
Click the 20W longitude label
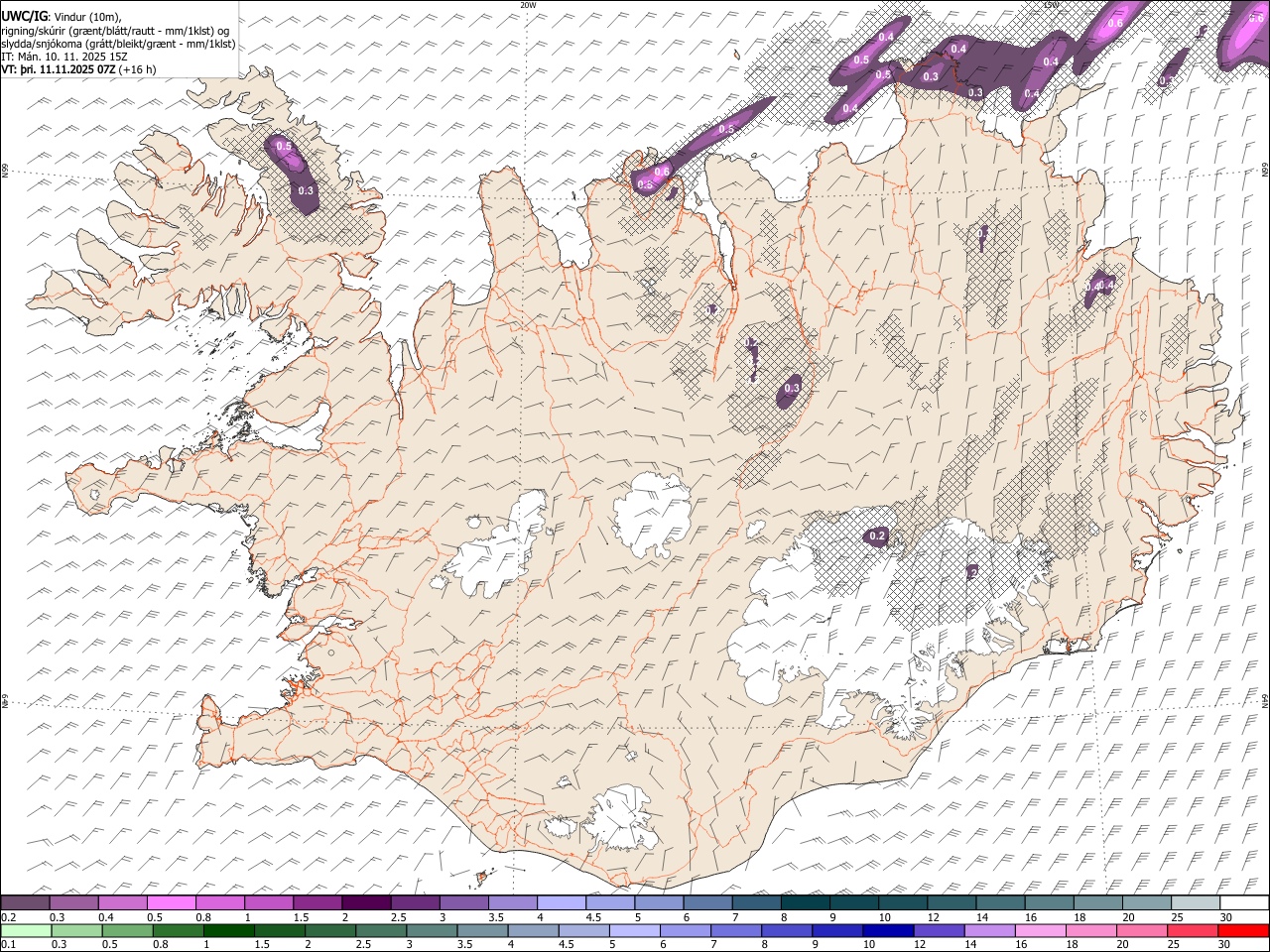528,5
